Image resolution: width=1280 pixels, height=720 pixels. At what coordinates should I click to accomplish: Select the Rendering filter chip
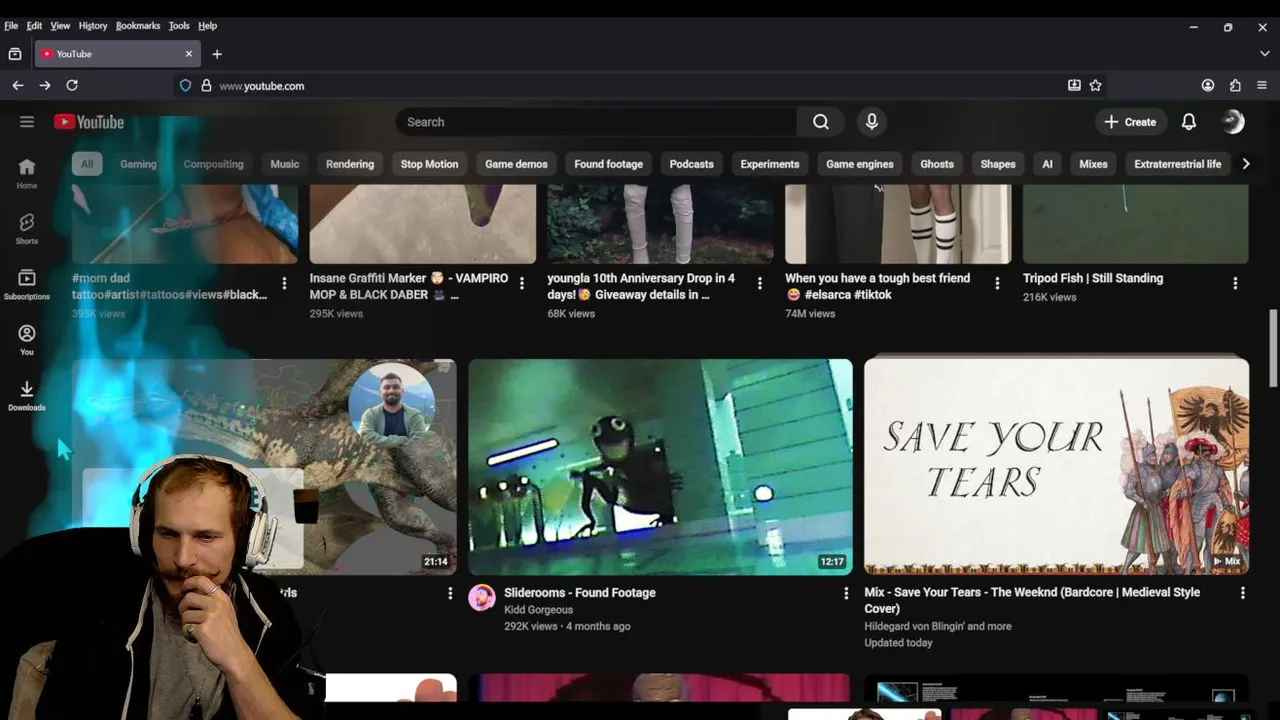pos(350,164)
